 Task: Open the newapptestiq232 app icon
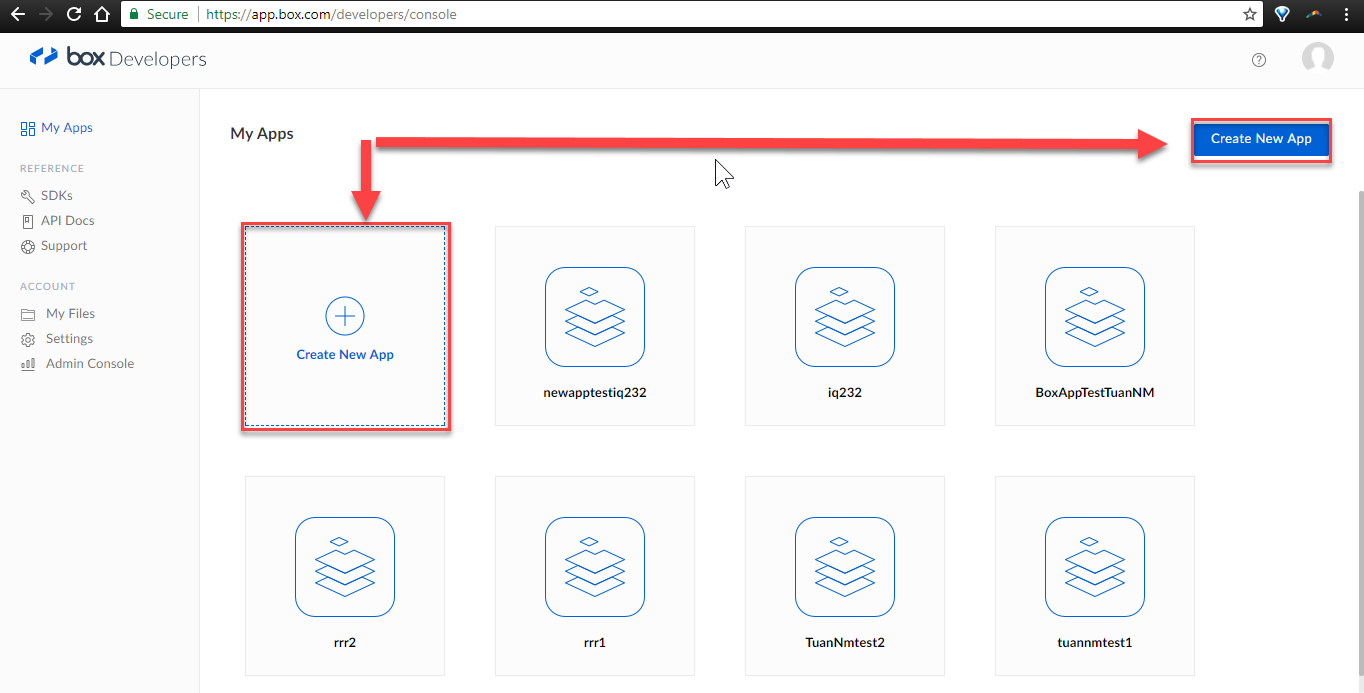pos(595,317)
